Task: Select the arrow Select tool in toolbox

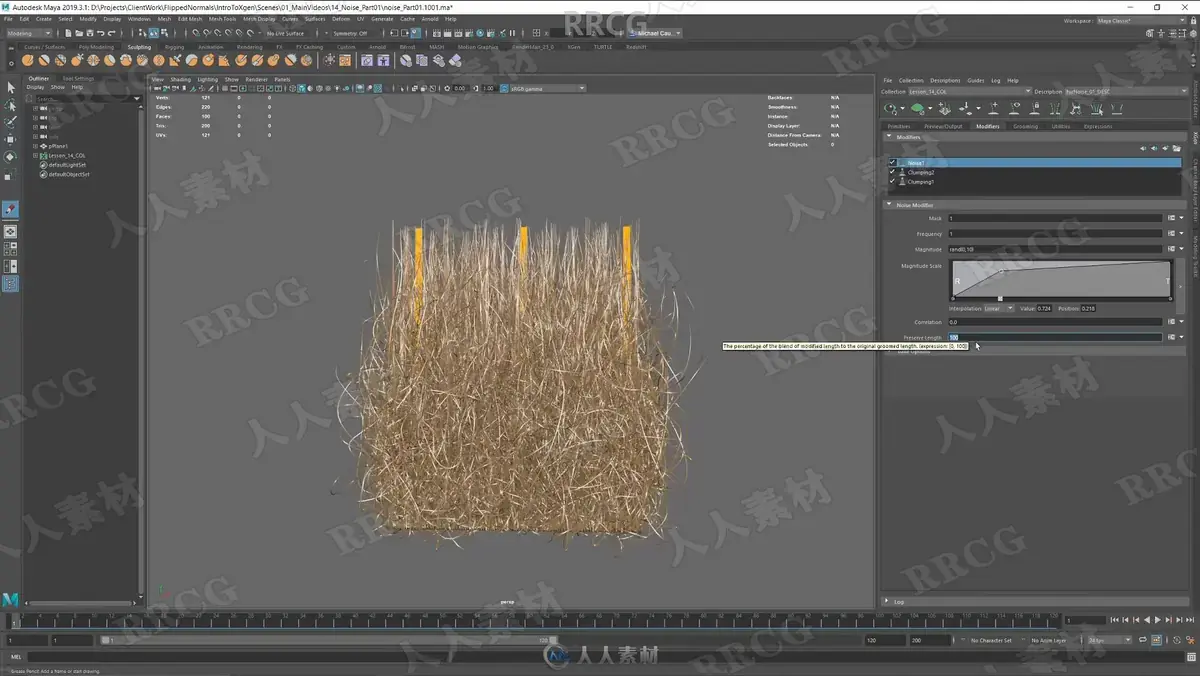Action: [11, 87]
